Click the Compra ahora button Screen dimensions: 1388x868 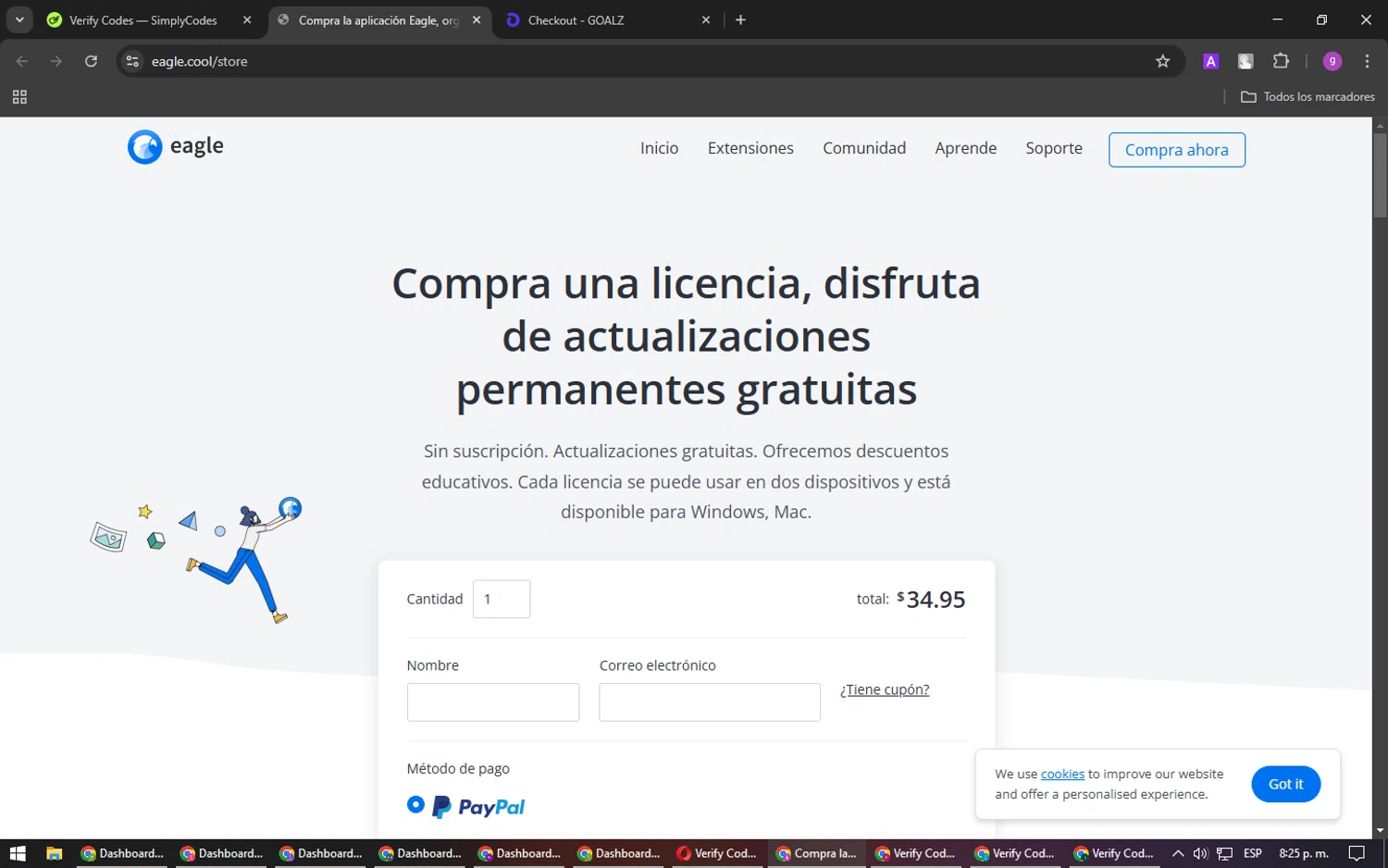pos(1177,150)
